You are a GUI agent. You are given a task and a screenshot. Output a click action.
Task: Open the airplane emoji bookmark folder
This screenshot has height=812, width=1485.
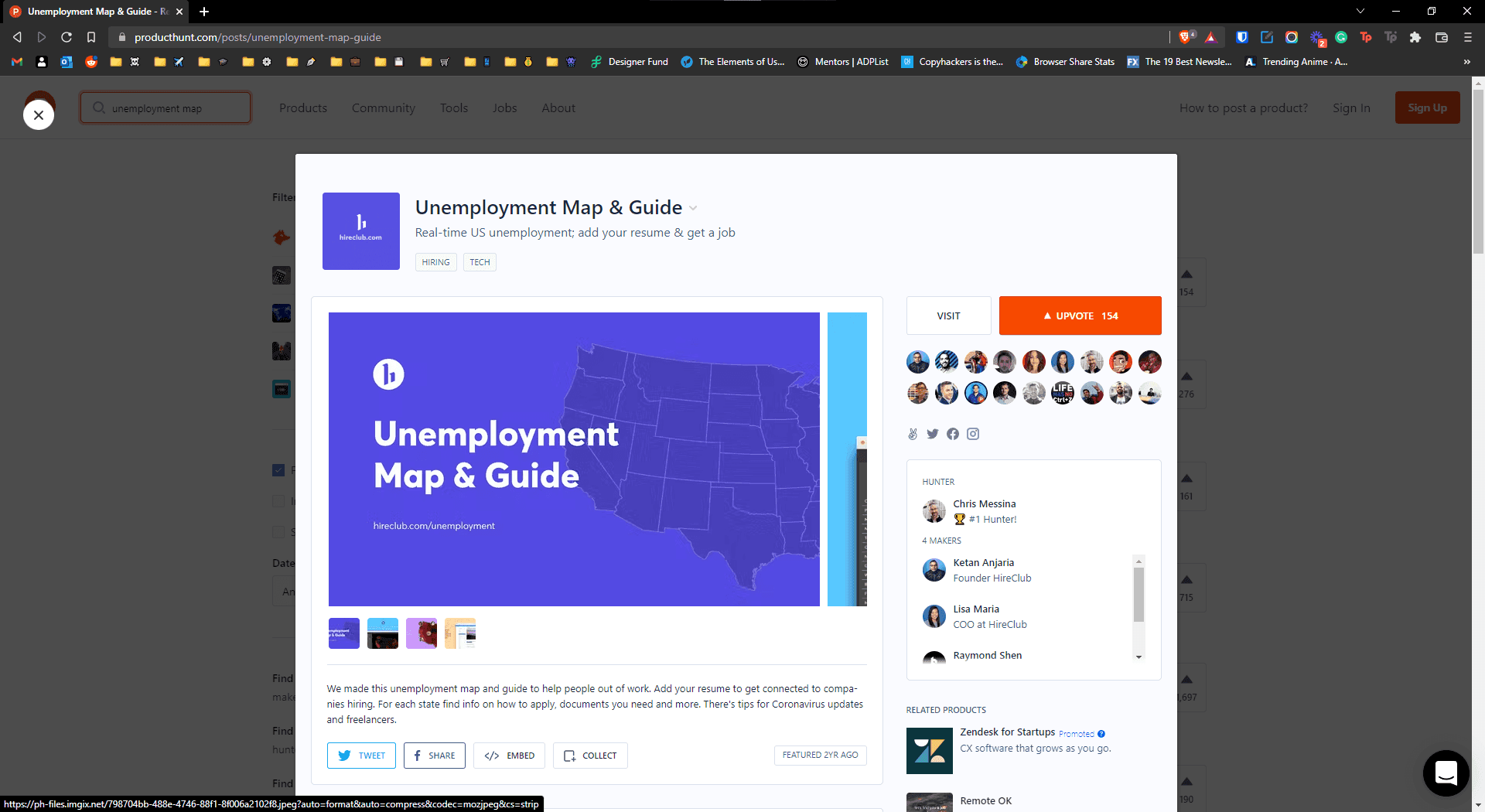[169, 62]
